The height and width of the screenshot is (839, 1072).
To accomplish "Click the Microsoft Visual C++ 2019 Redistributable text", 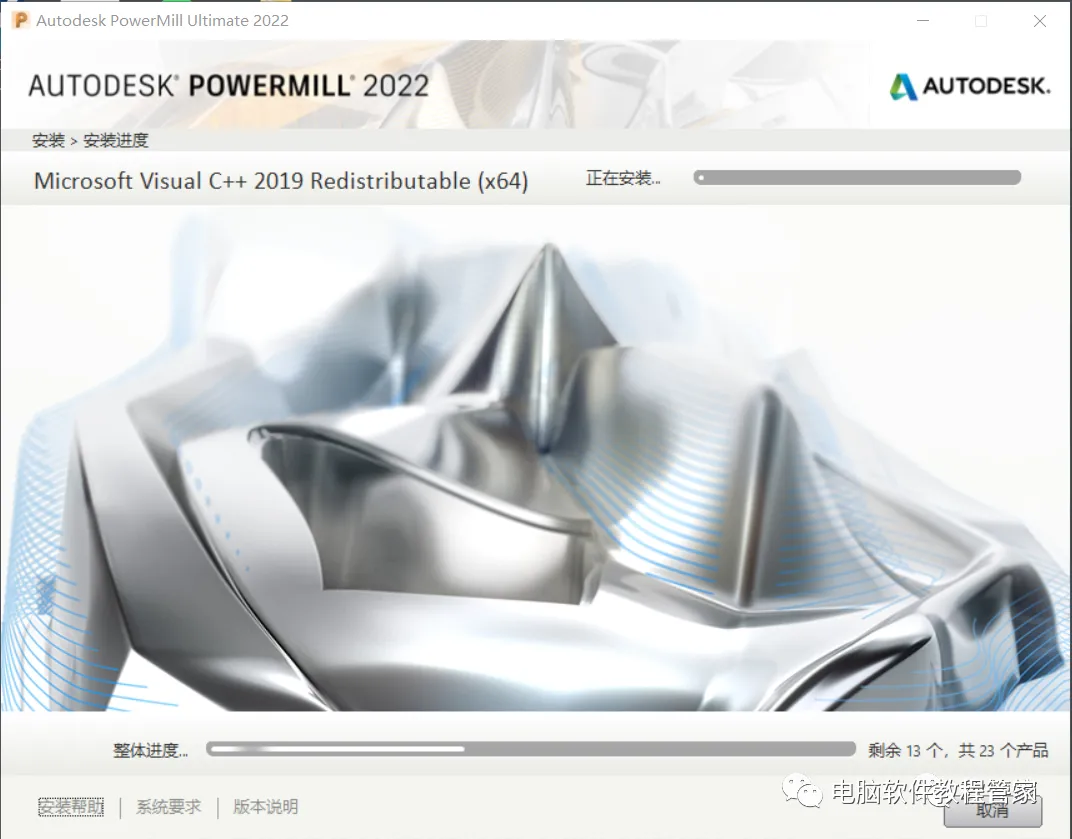I will (281, 181).
